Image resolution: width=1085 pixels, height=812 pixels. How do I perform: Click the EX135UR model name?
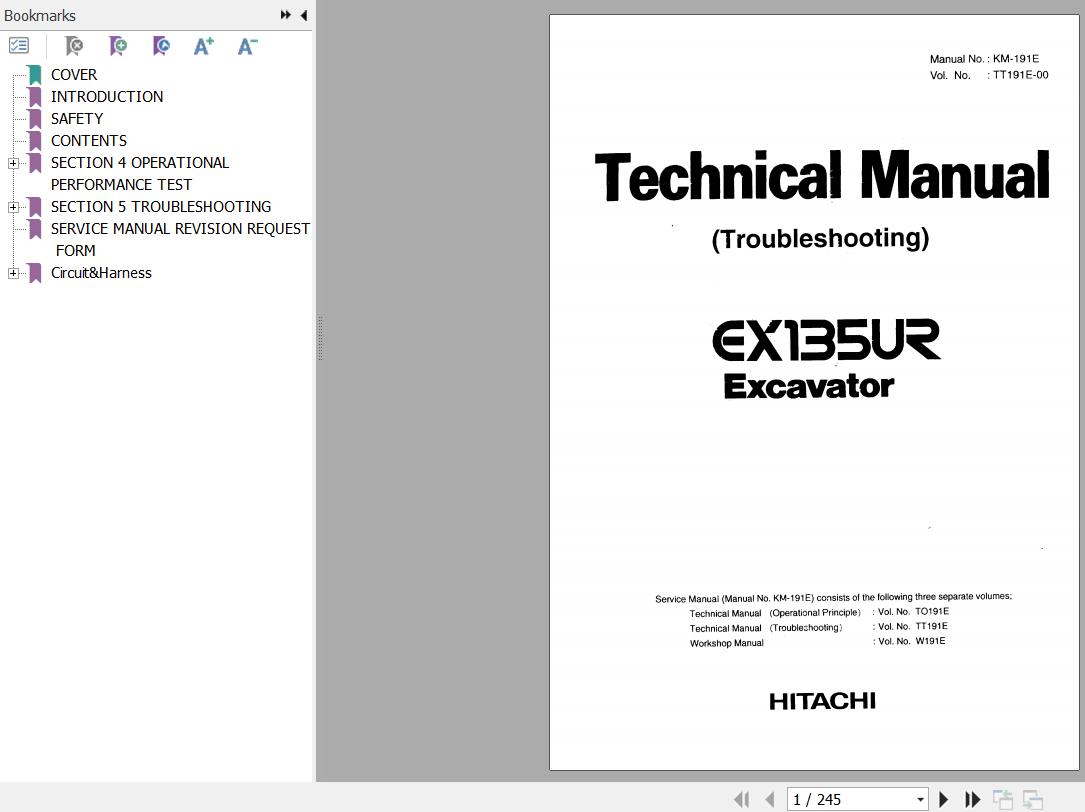826,340
